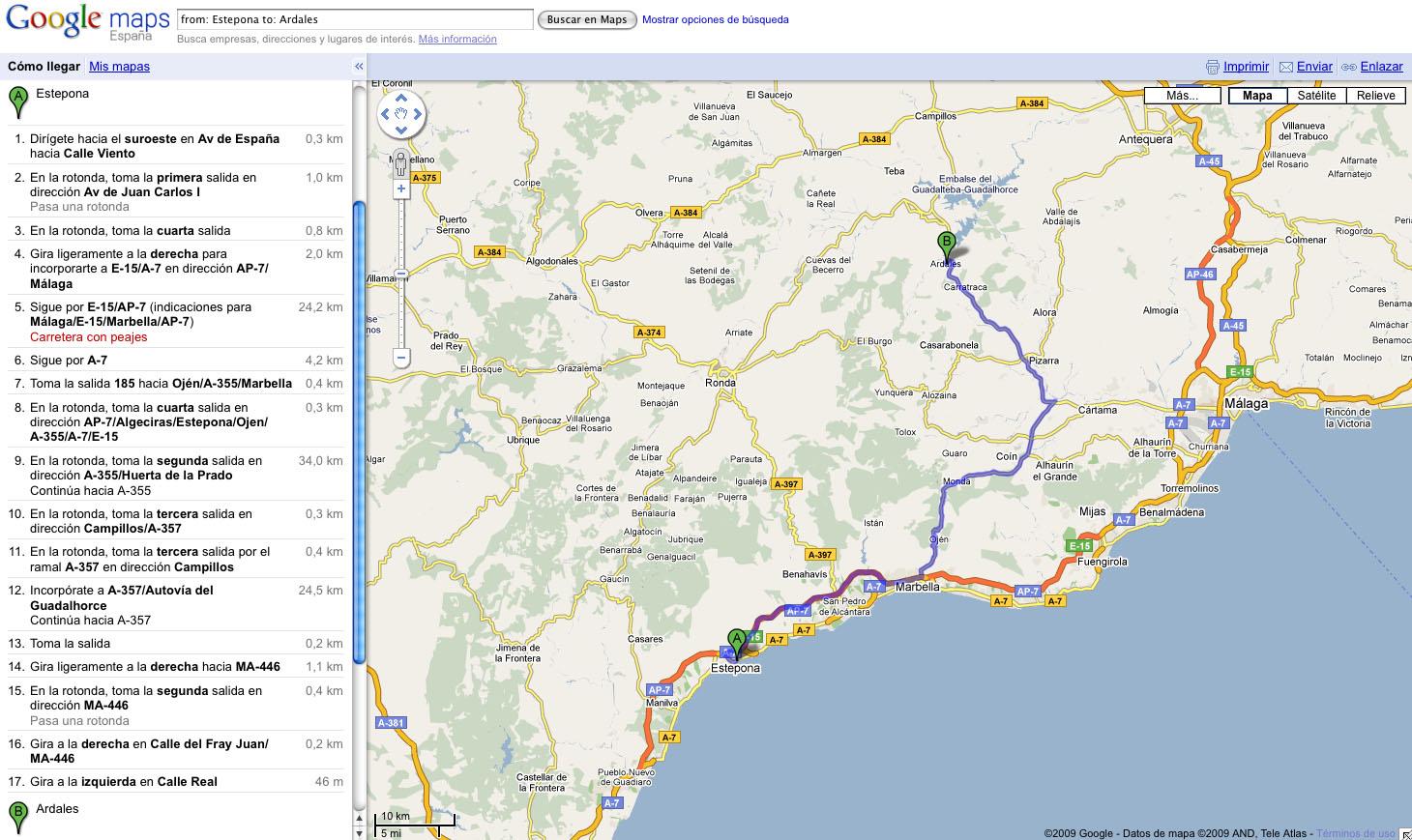
Task: Select the Cómo llegar tab
Action: point(44,67)
